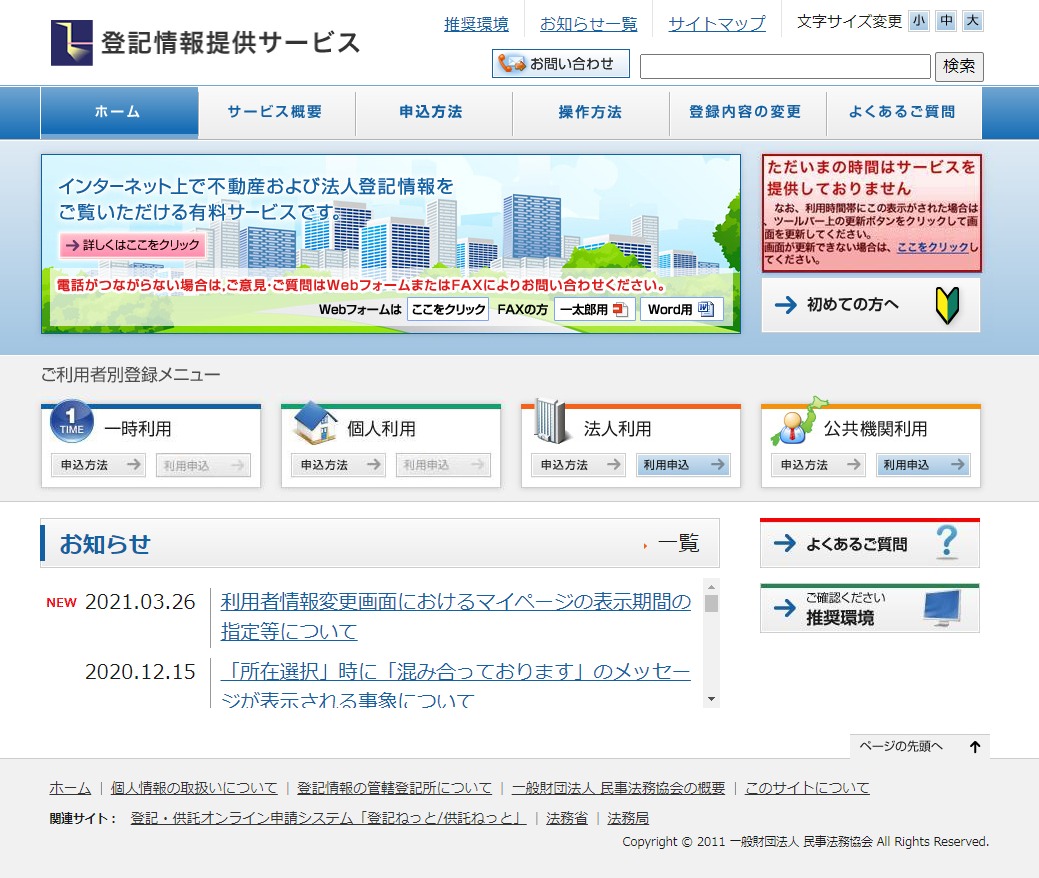
Task: Click the 個人利用 house icon
Action: 314,424
